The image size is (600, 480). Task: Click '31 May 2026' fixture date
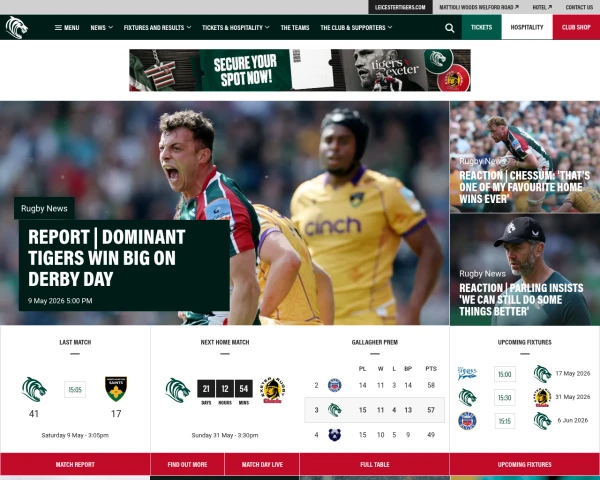click(x=573, y=397)
